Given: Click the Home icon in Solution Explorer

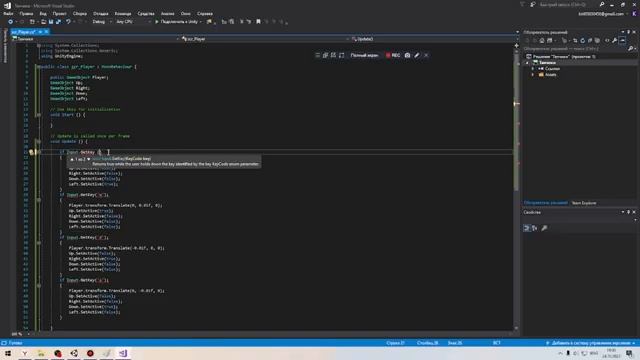Looking at the screenshot, I should pyautogui.click(x=542, y=40).
